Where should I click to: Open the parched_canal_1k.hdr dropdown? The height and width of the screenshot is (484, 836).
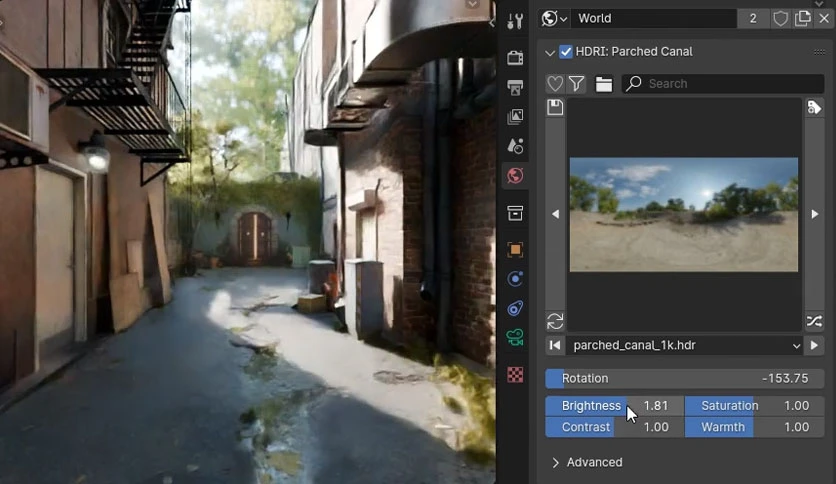click(685, 345)
